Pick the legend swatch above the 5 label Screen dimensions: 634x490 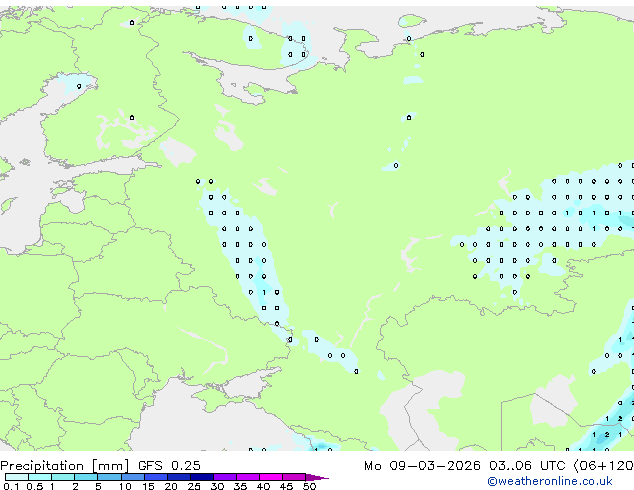[x=110, y=477]
